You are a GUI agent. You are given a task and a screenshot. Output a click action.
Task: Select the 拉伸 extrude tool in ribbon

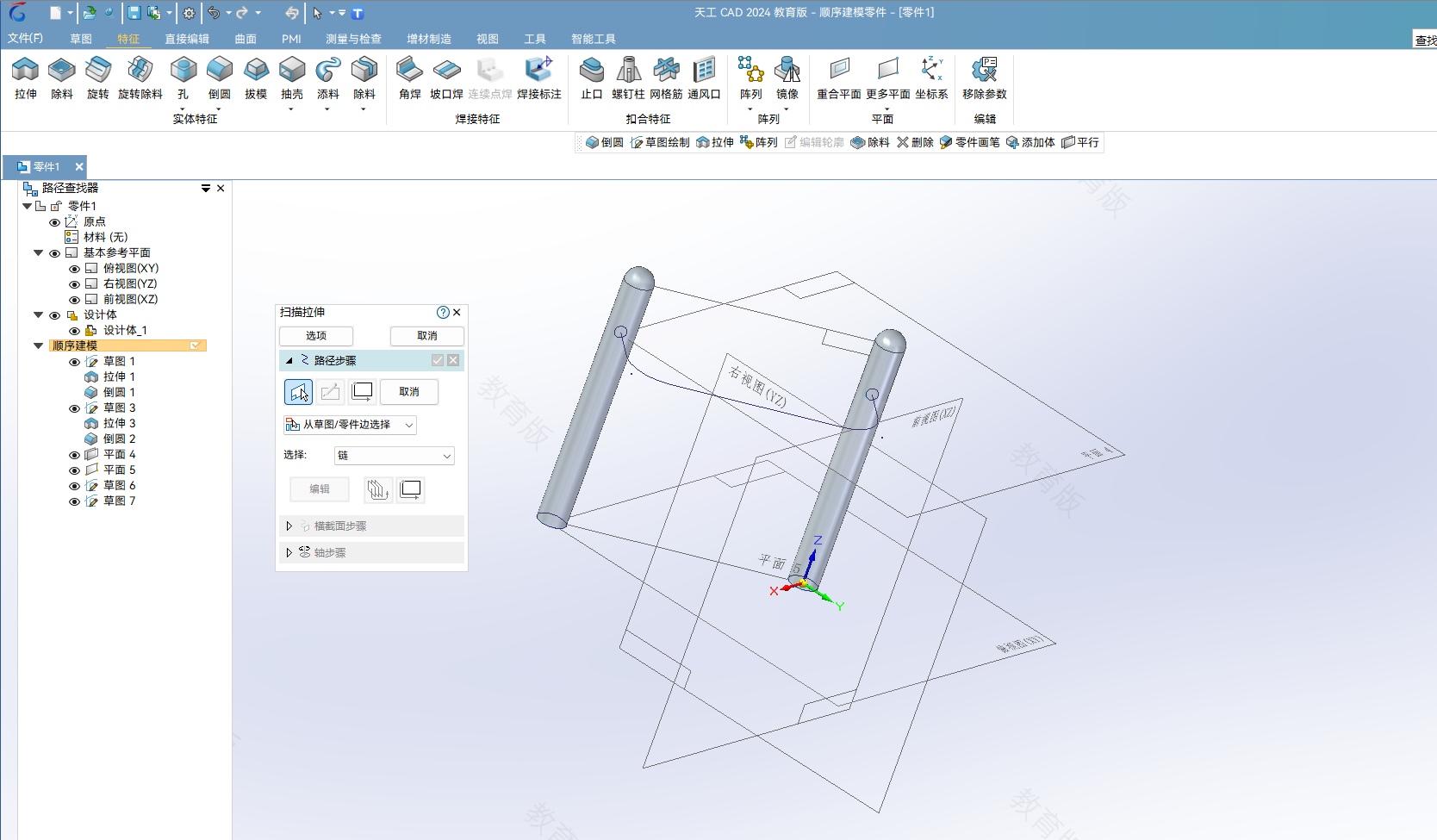[x=26, y=78]
